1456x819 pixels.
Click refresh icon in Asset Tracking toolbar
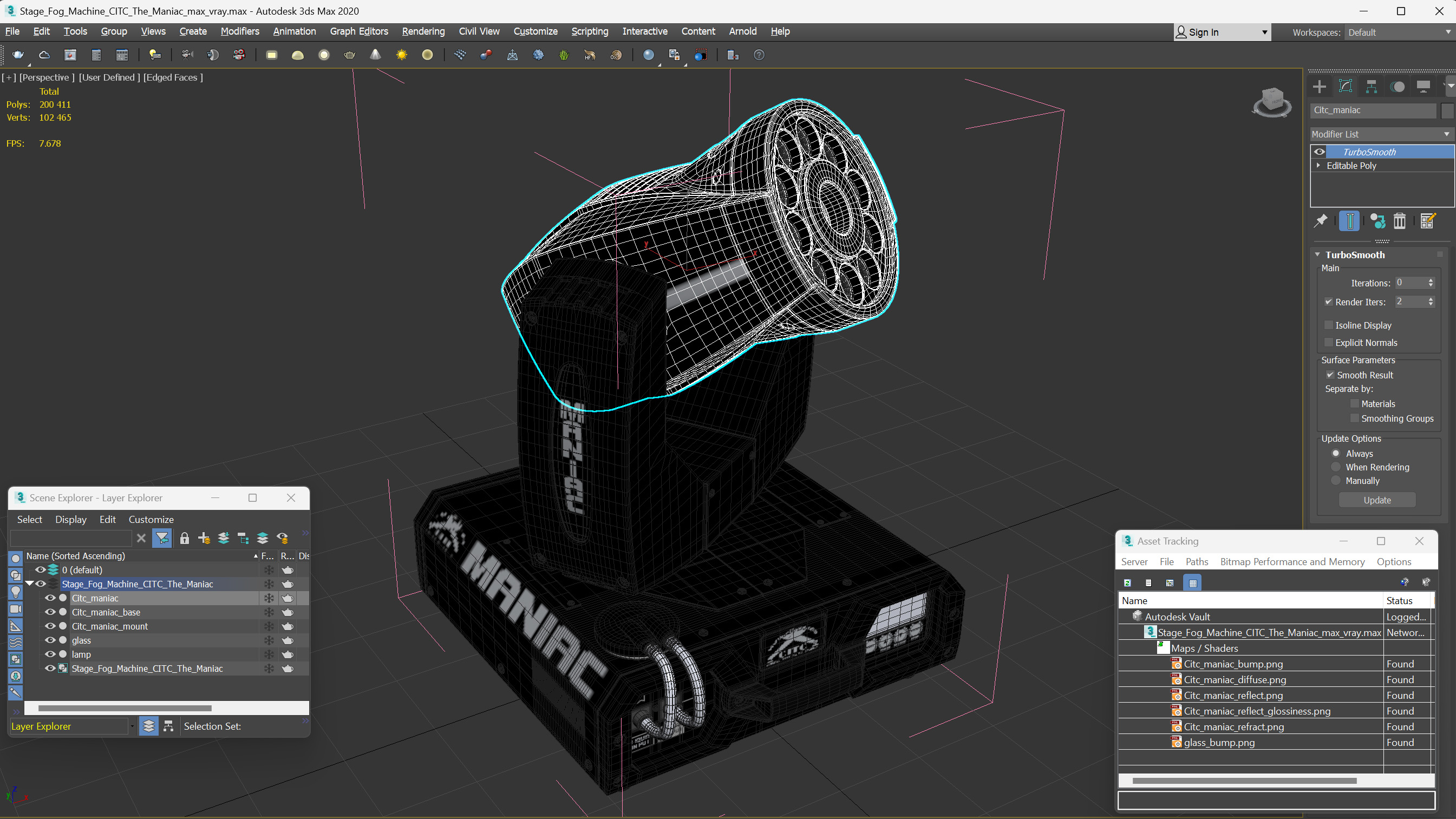(x=1128, y=583)
